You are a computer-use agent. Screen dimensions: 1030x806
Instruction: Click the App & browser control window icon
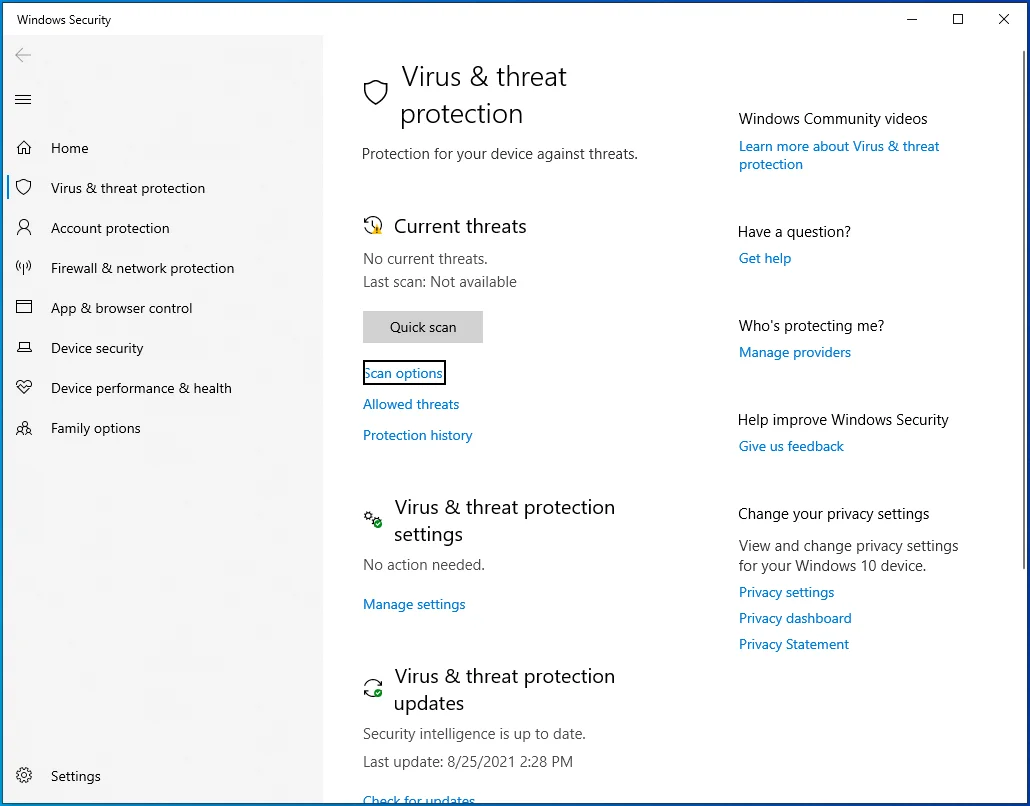coord(24,307)
